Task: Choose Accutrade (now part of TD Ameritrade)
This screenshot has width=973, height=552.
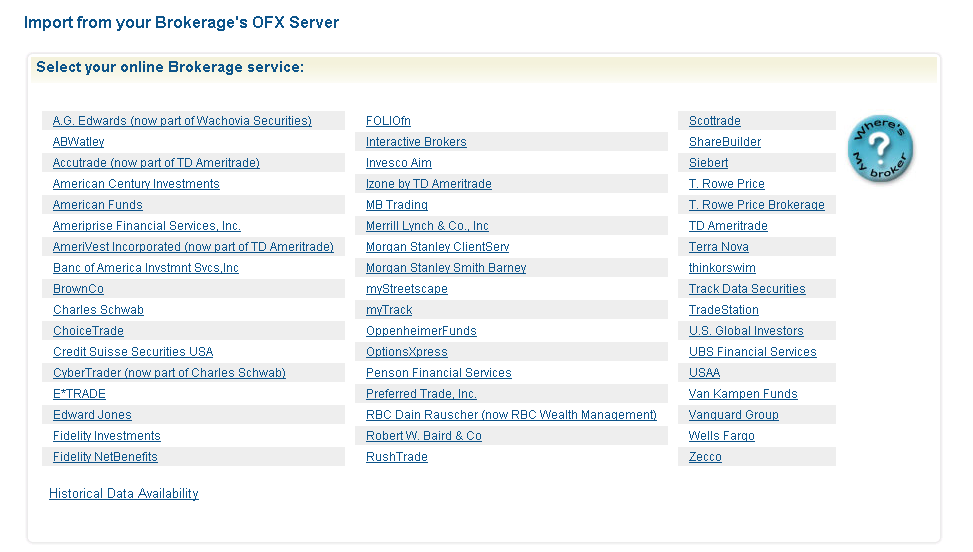Action: coord(156,163)
